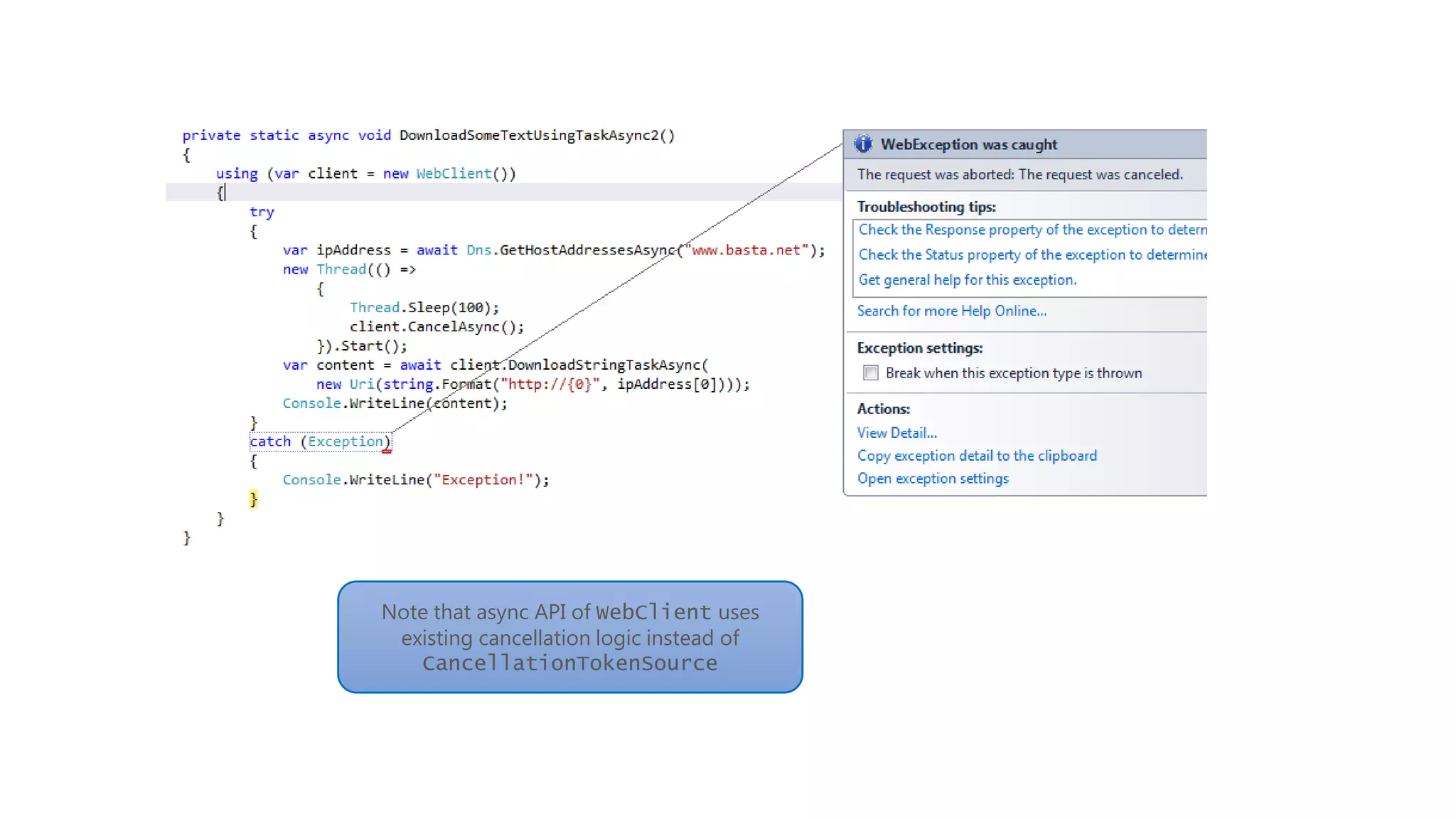Open exception settings link

tap(932, 478)
